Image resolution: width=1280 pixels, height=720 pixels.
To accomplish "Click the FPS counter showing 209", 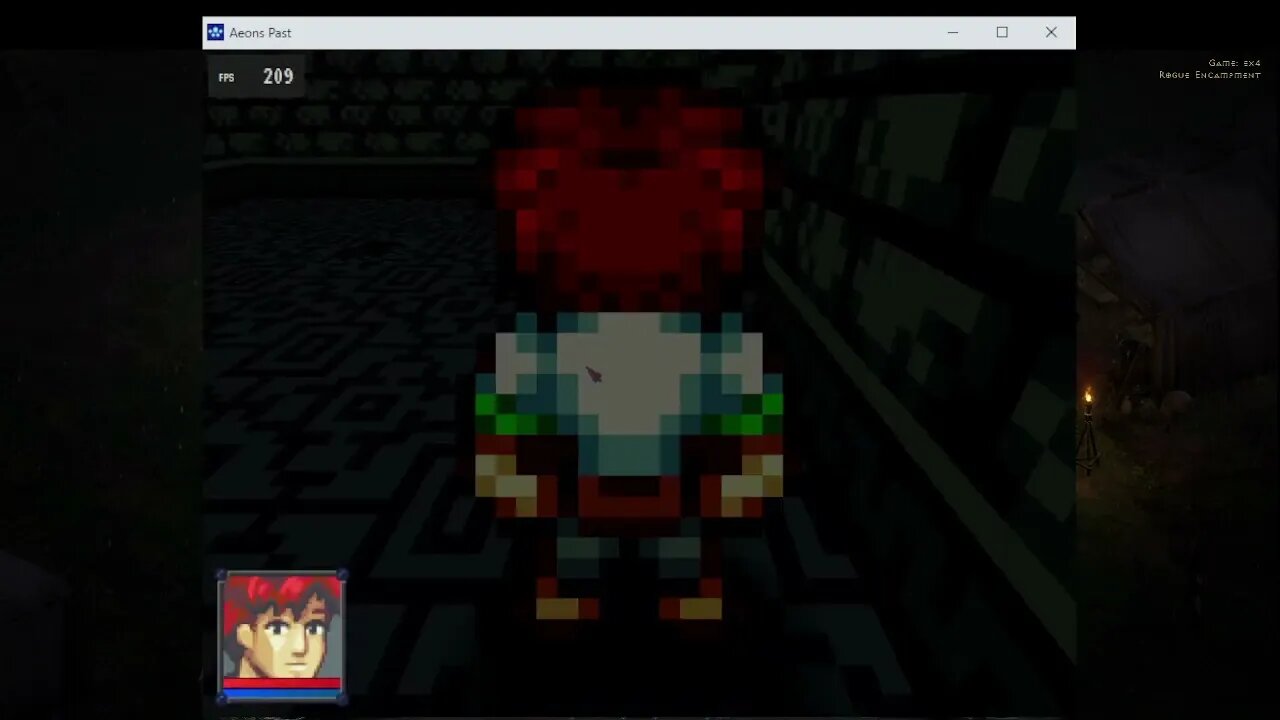I will point(256,77).
